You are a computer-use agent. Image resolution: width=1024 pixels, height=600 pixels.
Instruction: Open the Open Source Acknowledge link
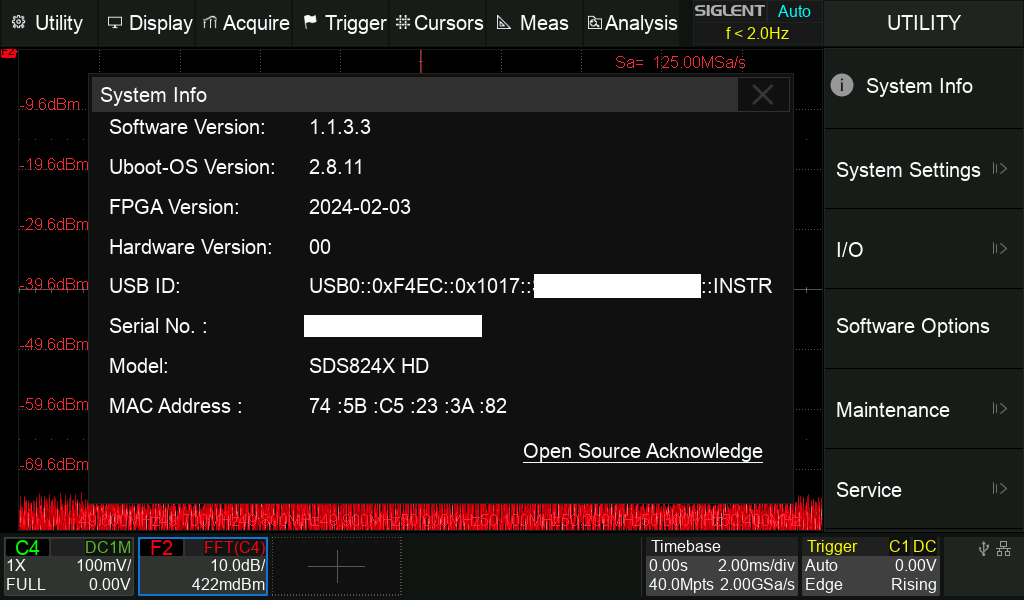tap(643, 451)
